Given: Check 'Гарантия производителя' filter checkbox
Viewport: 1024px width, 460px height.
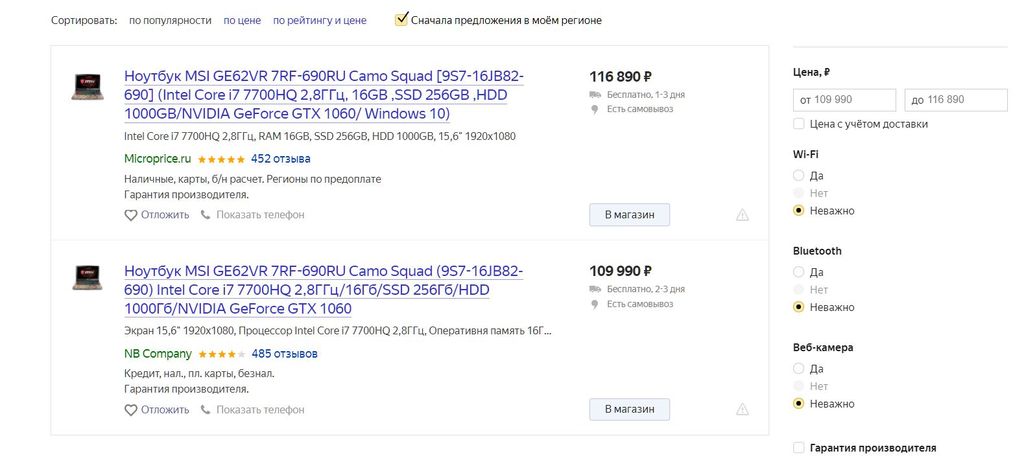Looking at the screenshot, I should coord(798,448).
